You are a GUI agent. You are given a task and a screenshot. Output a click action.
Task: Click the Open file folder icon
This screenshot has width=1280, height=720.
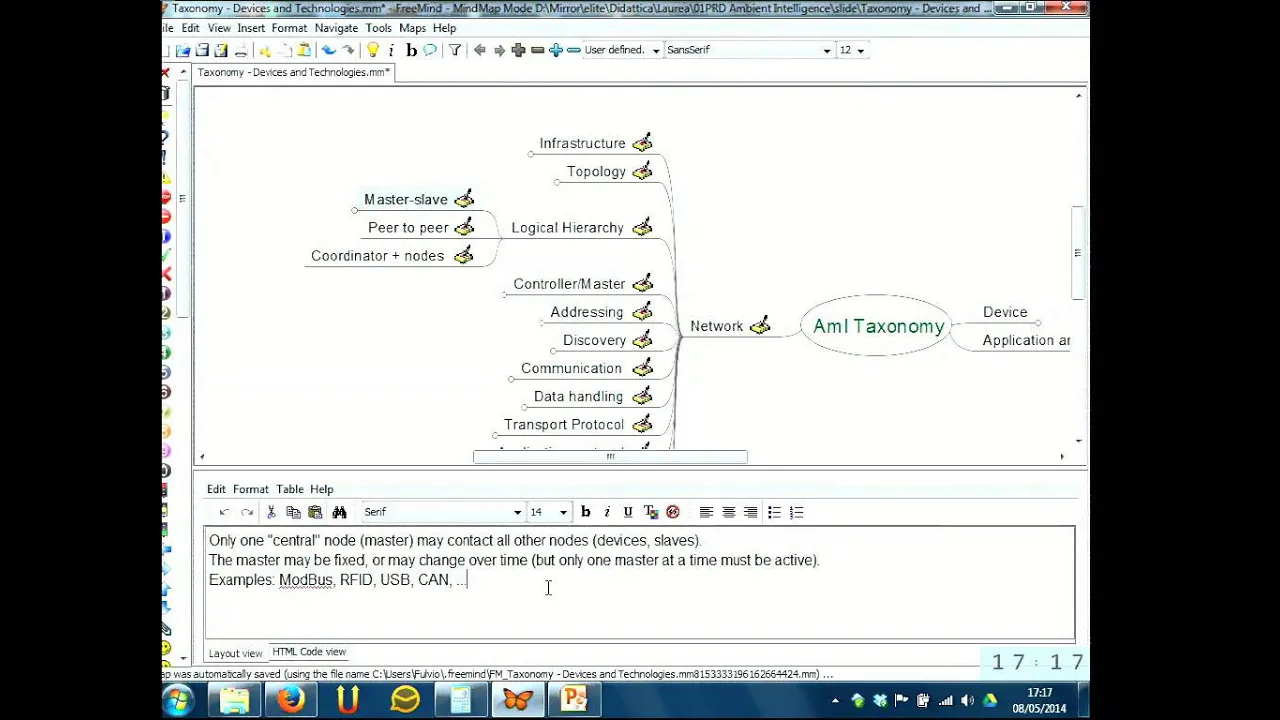point(184,50)
